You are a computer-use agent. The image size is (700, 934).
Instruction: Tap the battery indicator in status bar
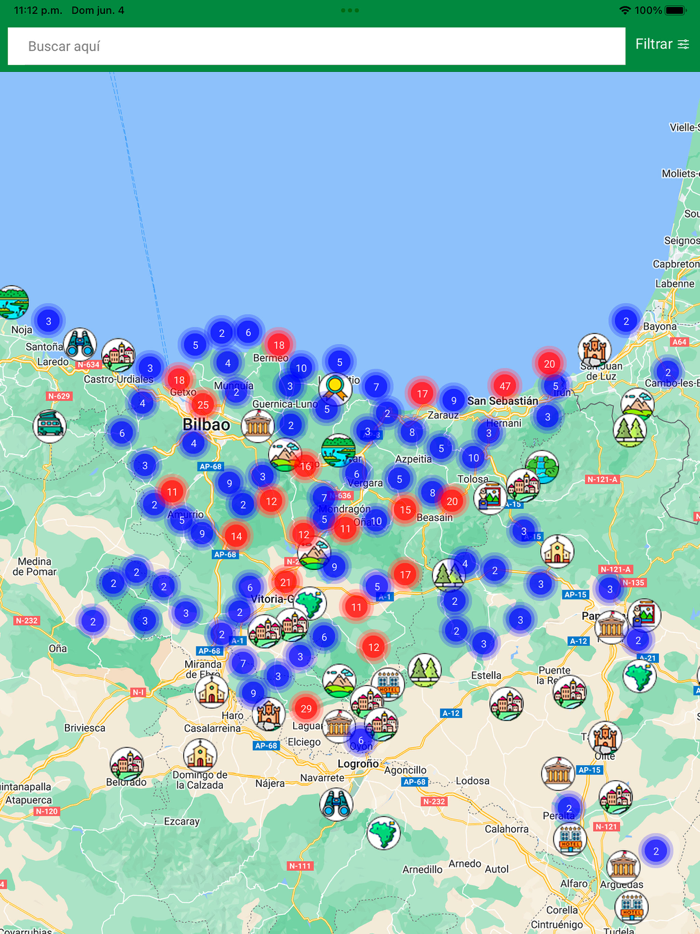[x=676, y=10]
